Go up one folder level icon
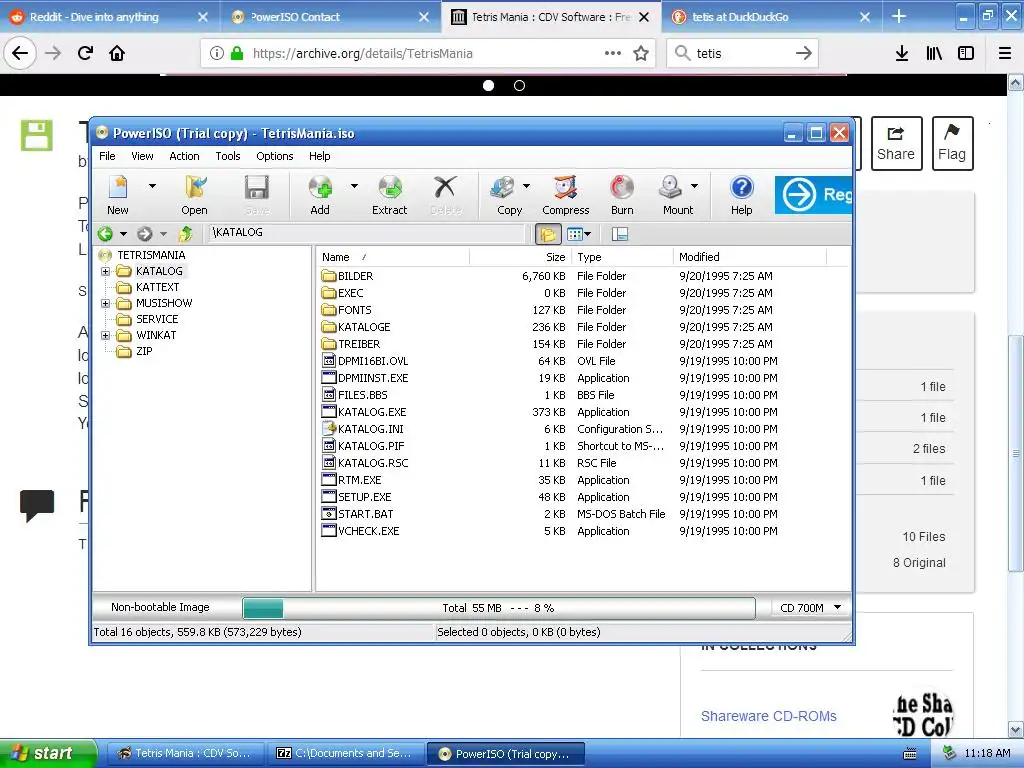Viewport: 1024px width, 768px height. tap(185, 233)
